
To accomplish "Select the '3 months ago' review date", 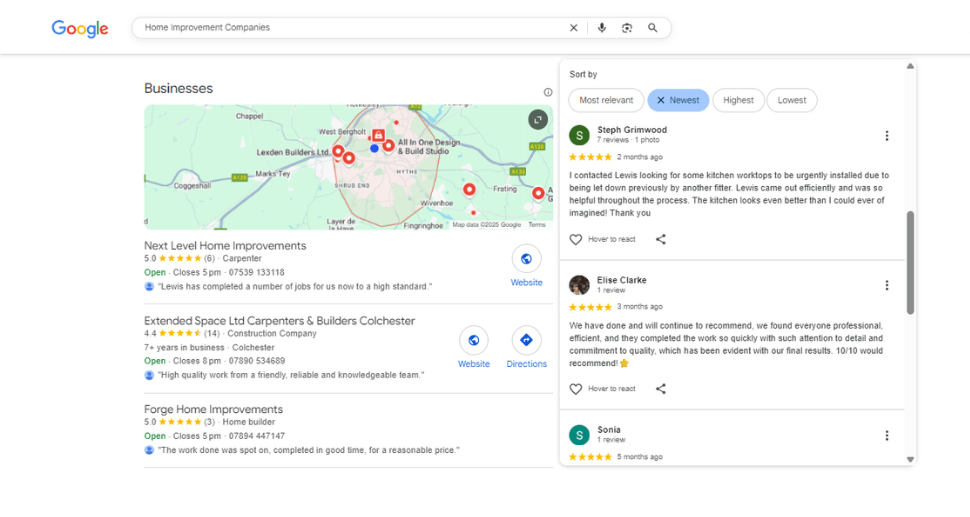I will [x=639, y=307].
